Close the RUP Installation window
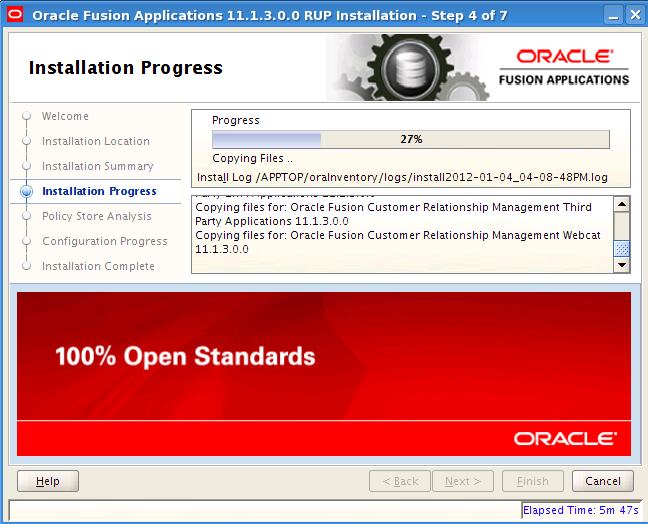The width and height of the screenshot is (648, 524). point(635,15)
